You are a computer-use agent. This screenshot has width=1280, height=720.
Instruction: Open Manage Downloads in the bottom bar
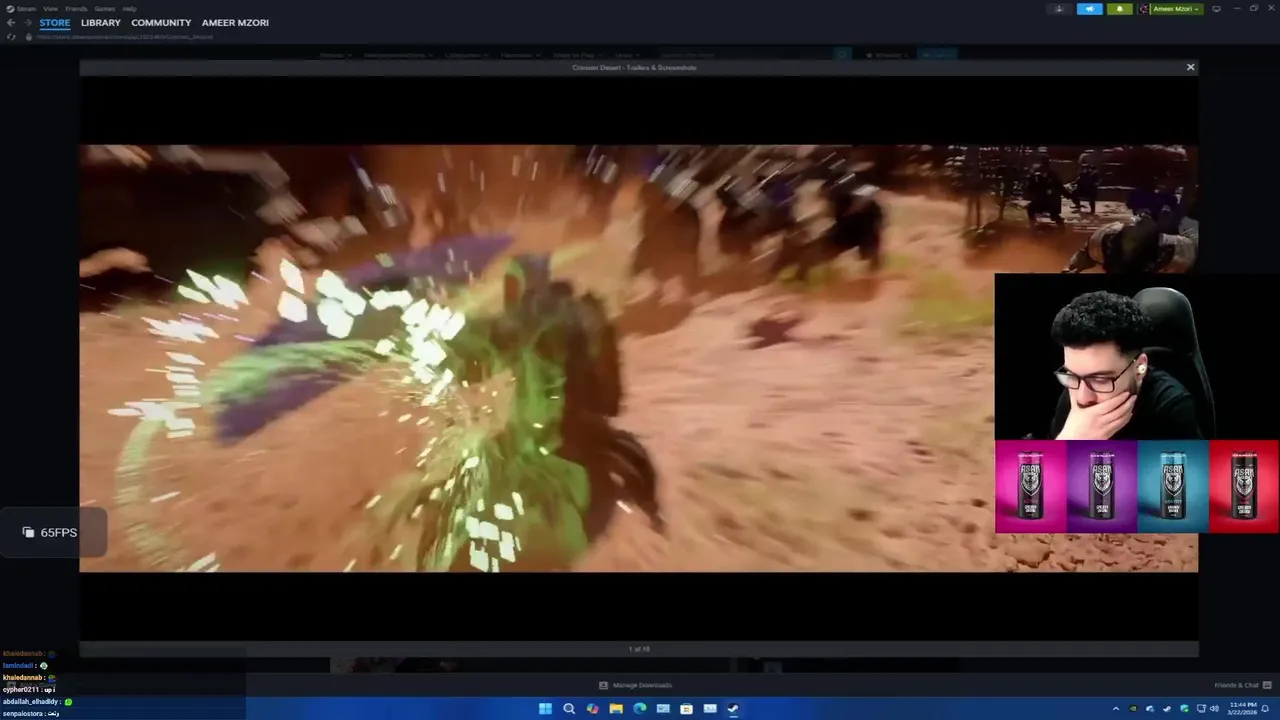pyautogui.click(x=635, y=685)
